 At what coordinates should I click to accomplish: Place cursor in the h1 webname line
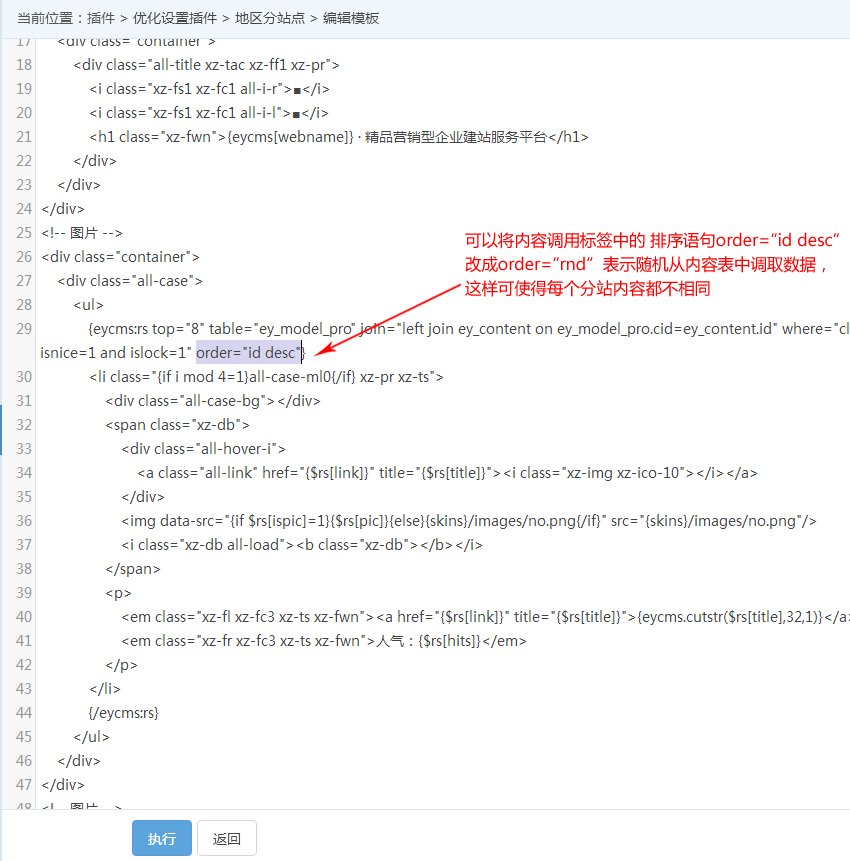(x=338, y=137)
